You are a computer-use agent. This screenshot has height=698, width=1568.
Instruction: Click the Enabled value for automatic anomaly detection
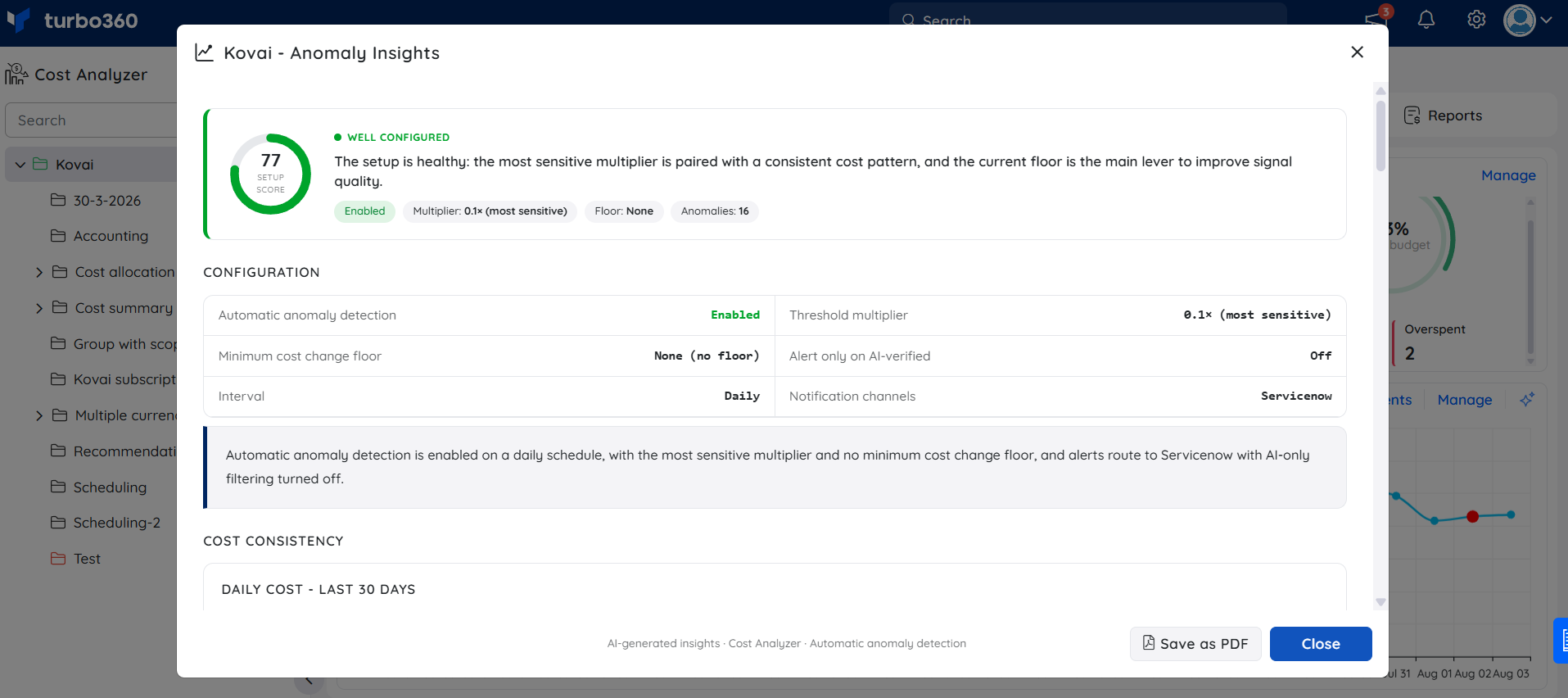click(735, 315)
